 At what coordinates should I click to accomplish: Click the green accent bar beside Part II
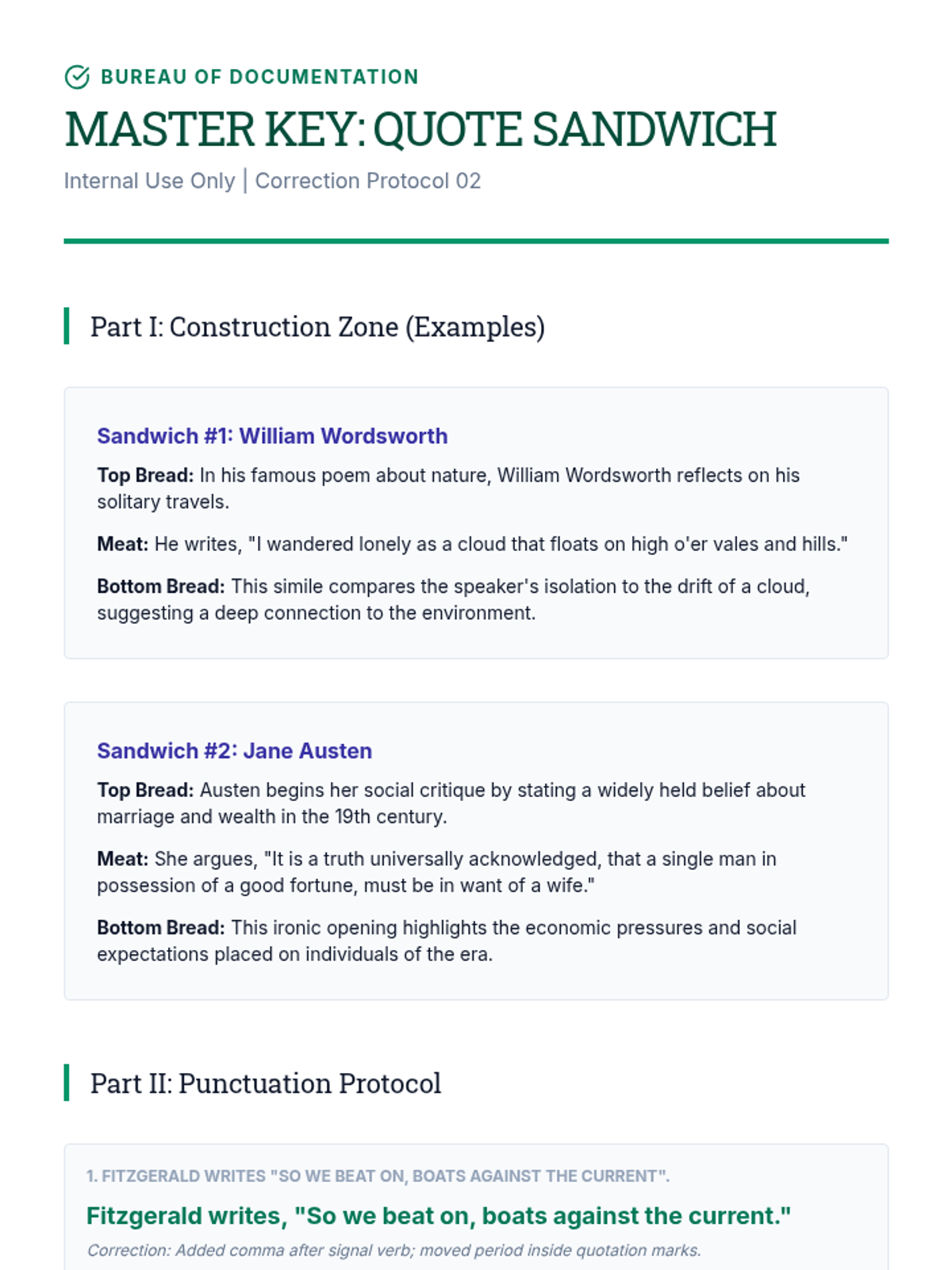pos(67,1083)
